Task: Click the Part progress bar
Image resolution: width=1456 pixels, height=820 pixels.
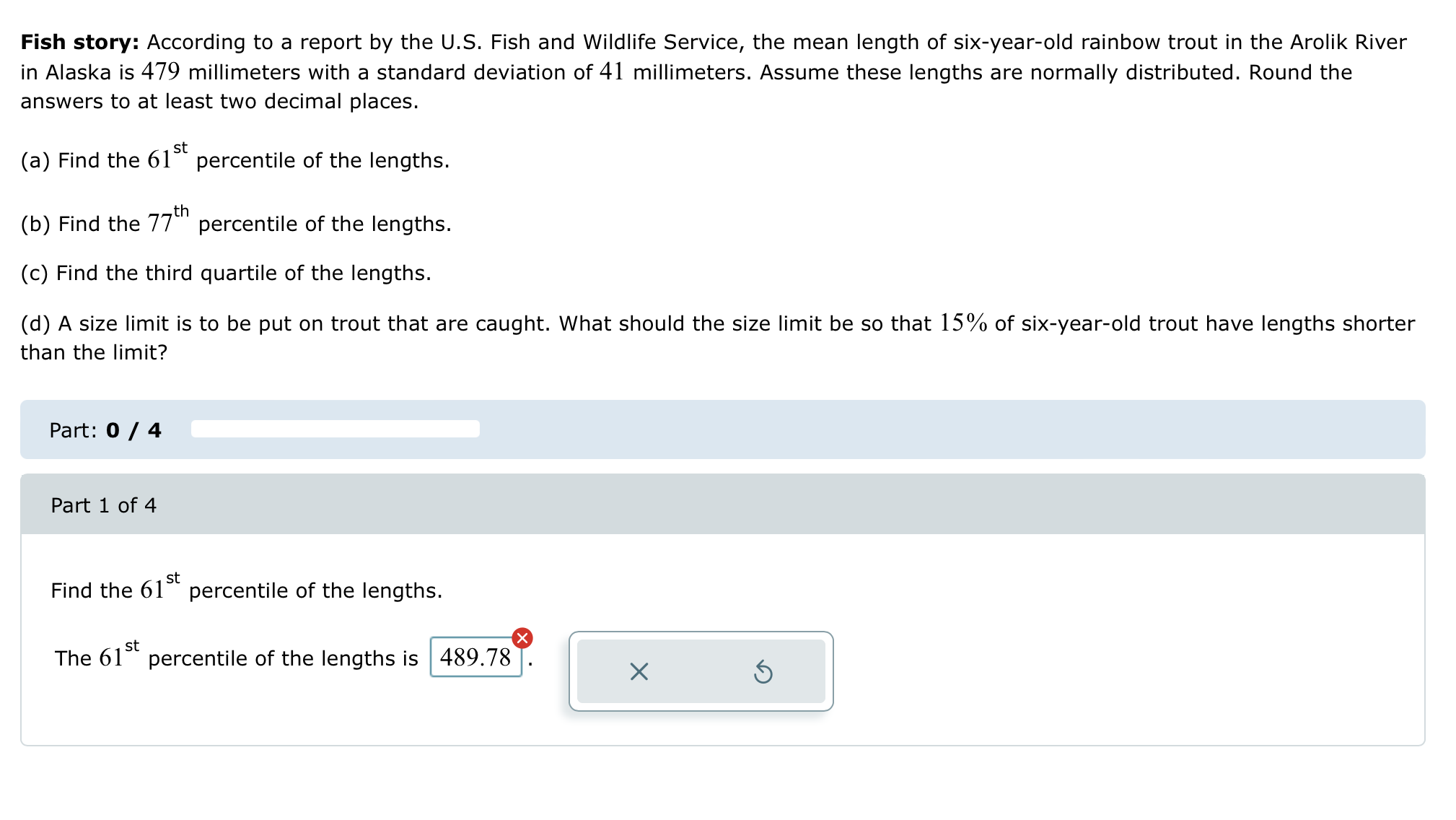Action: click(x=334, y=429)
